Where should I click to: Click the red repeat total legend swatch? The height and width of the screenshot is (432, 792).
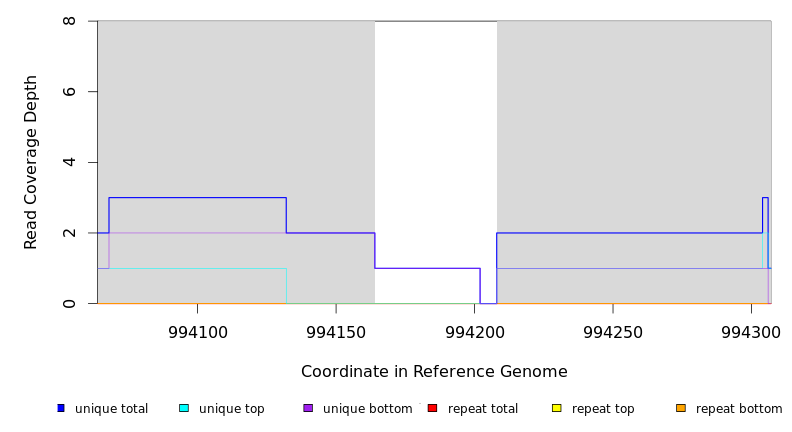pyautogui.click(x=432, y=408)
